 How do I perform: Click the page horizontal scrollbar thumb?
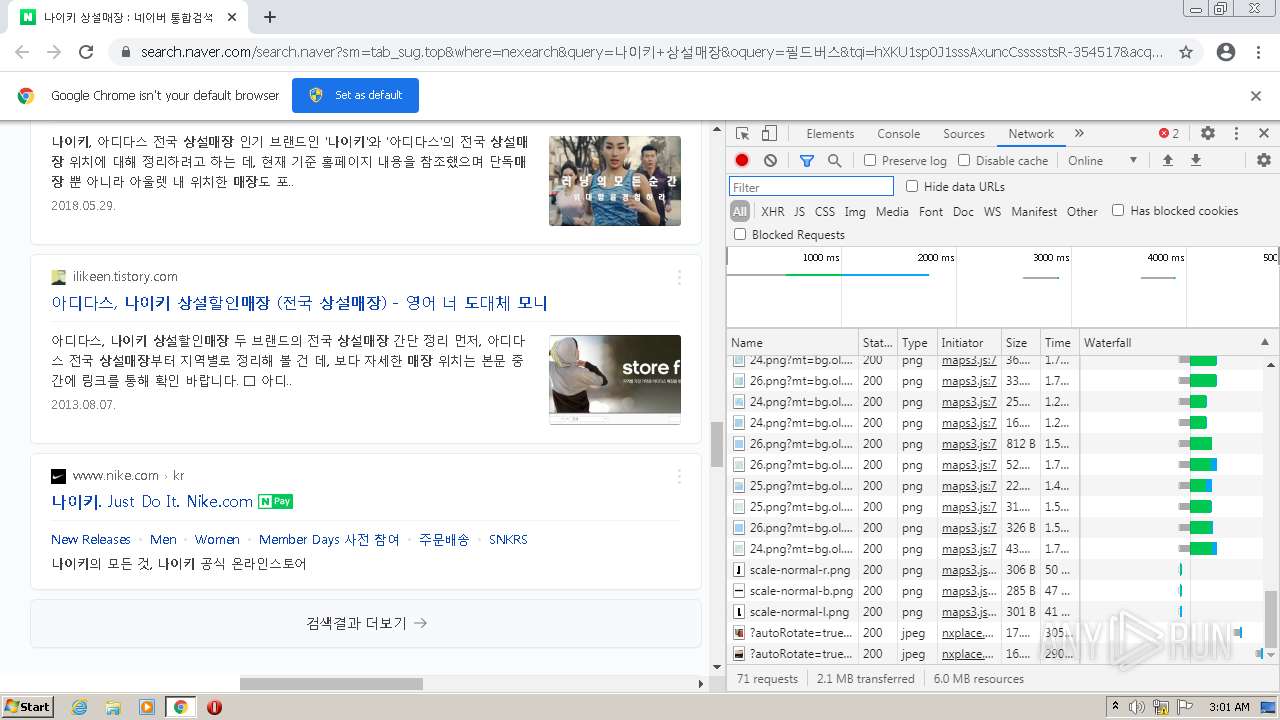click(x=331, y=684)
